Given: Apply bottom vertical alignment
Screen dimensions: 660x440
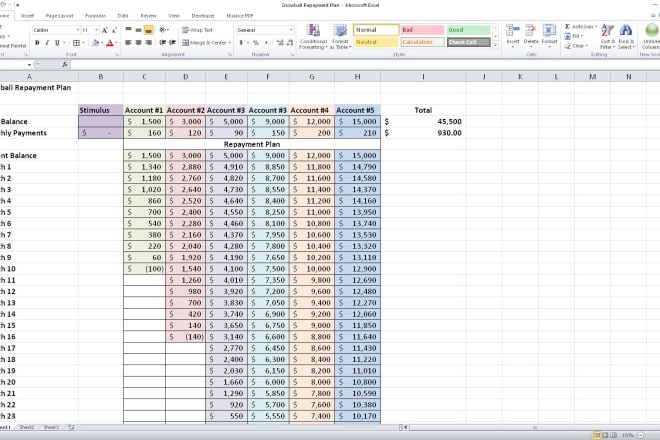Looking at the screenshot, I should pos(148,30).
